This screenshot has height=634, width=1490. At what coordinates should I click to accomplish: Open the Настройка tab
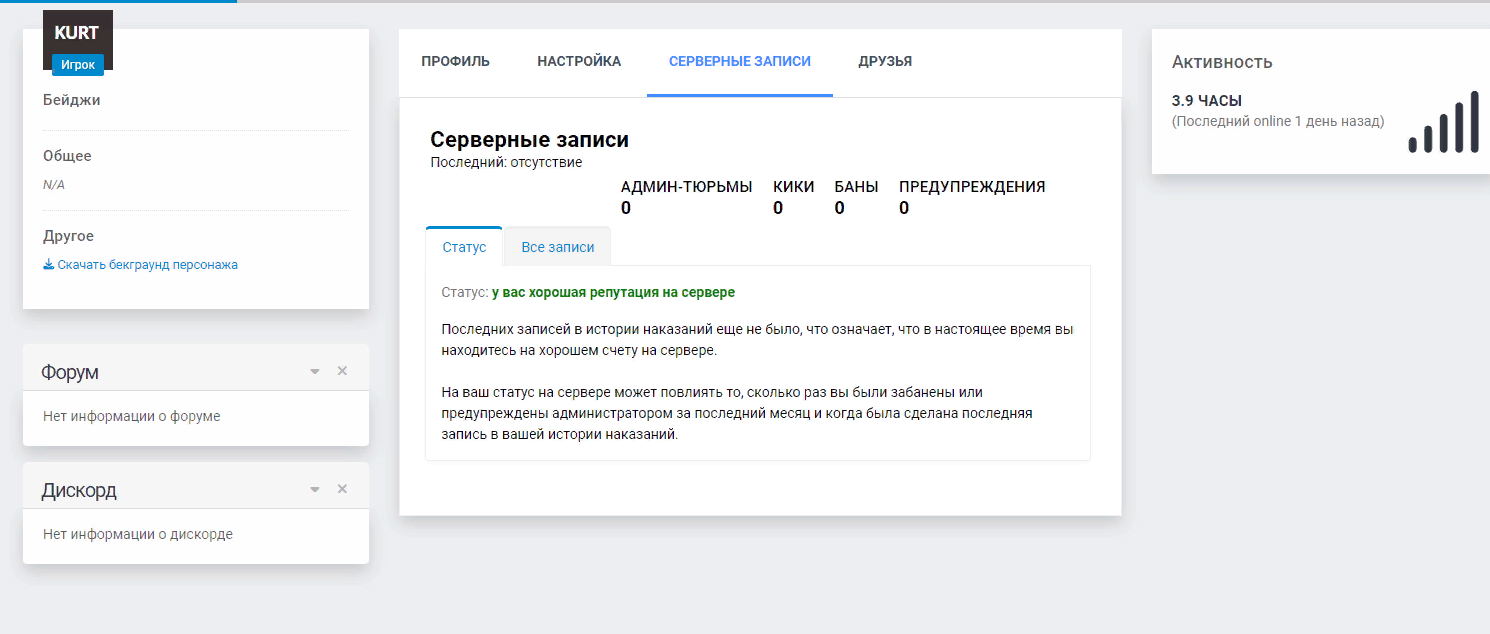(579, 62)
